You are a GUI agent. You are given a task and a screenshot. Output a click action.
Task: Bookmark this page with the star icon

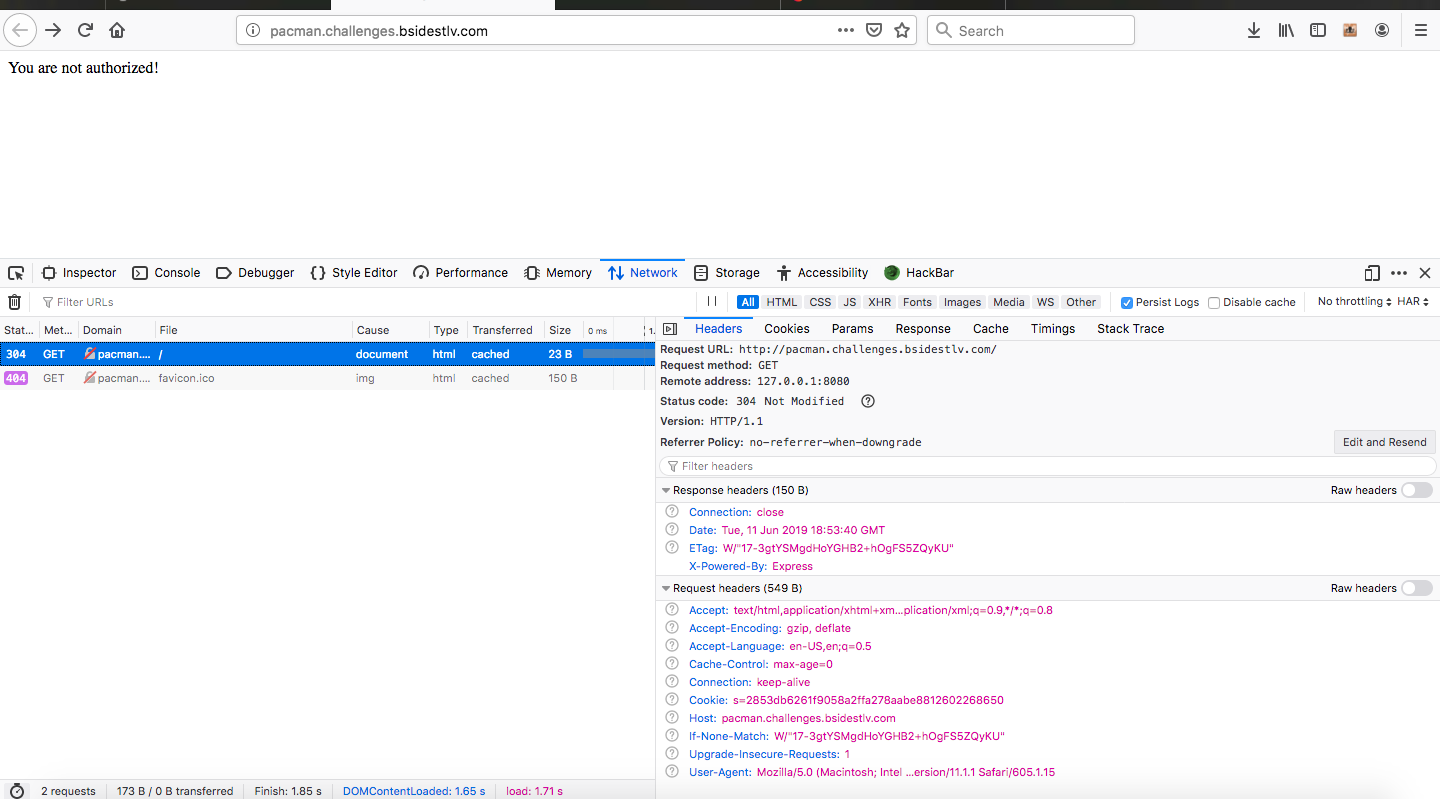pyautogui.click(x=902, y=30)
